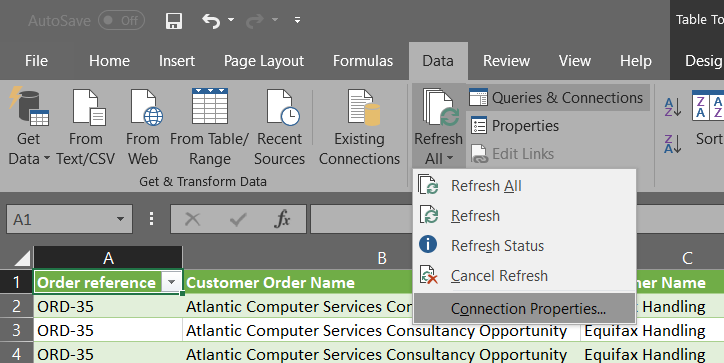
Task: Click cell A2 containing ORD-35
Action: pyautogui.click(x=109, y=306)
